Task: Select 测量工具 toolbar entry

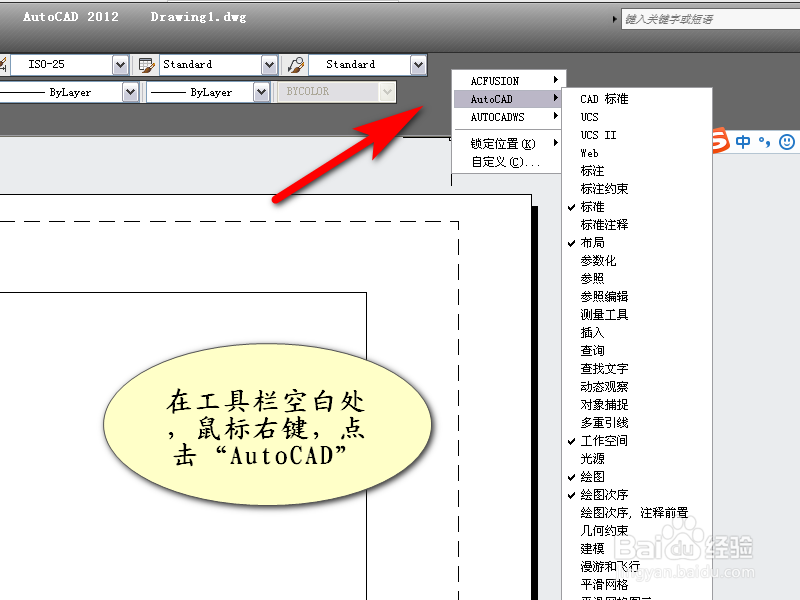Action: click(637, 314)
